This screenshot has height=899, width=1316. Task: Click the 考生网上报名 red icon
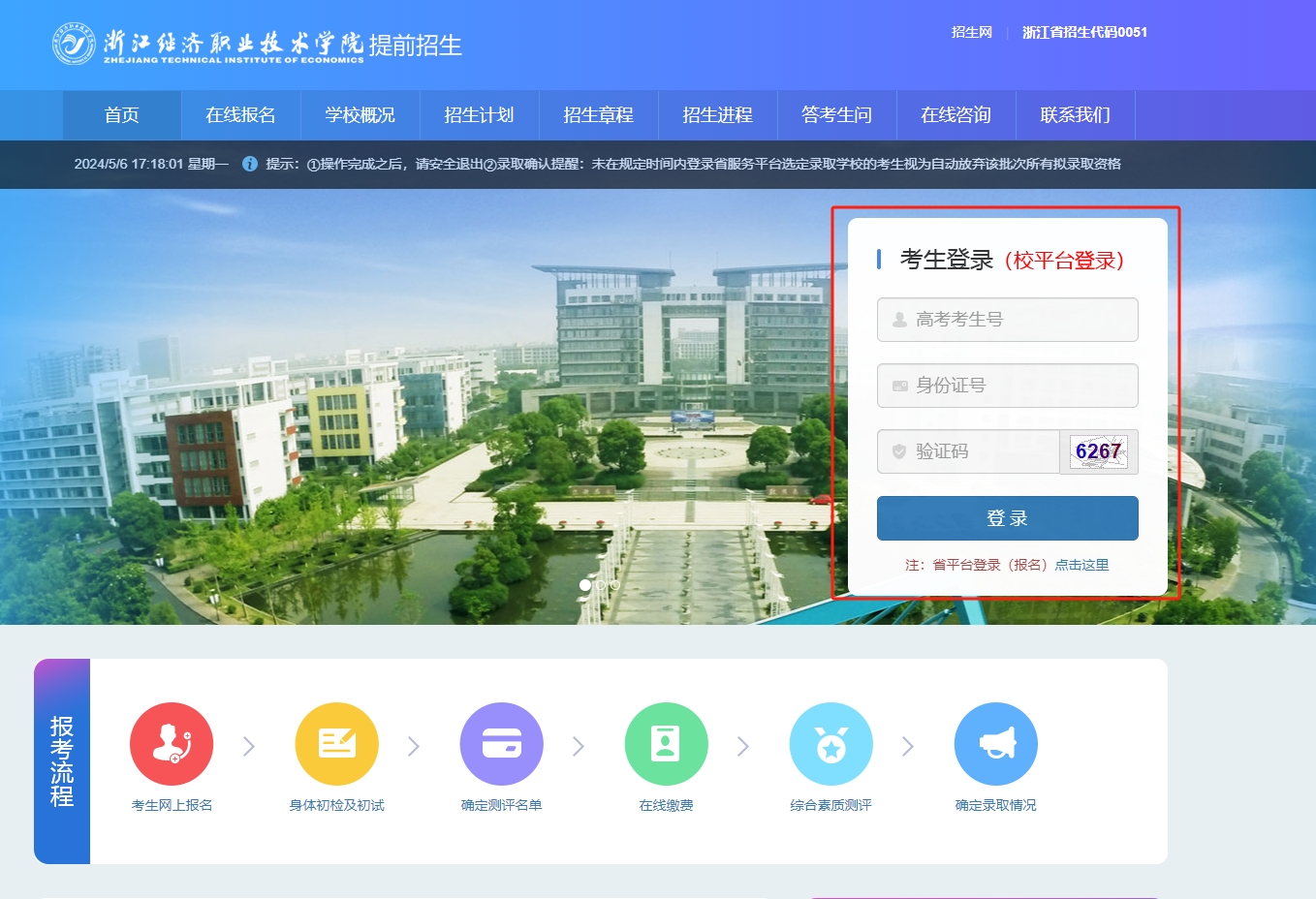[x=172, y=744]
